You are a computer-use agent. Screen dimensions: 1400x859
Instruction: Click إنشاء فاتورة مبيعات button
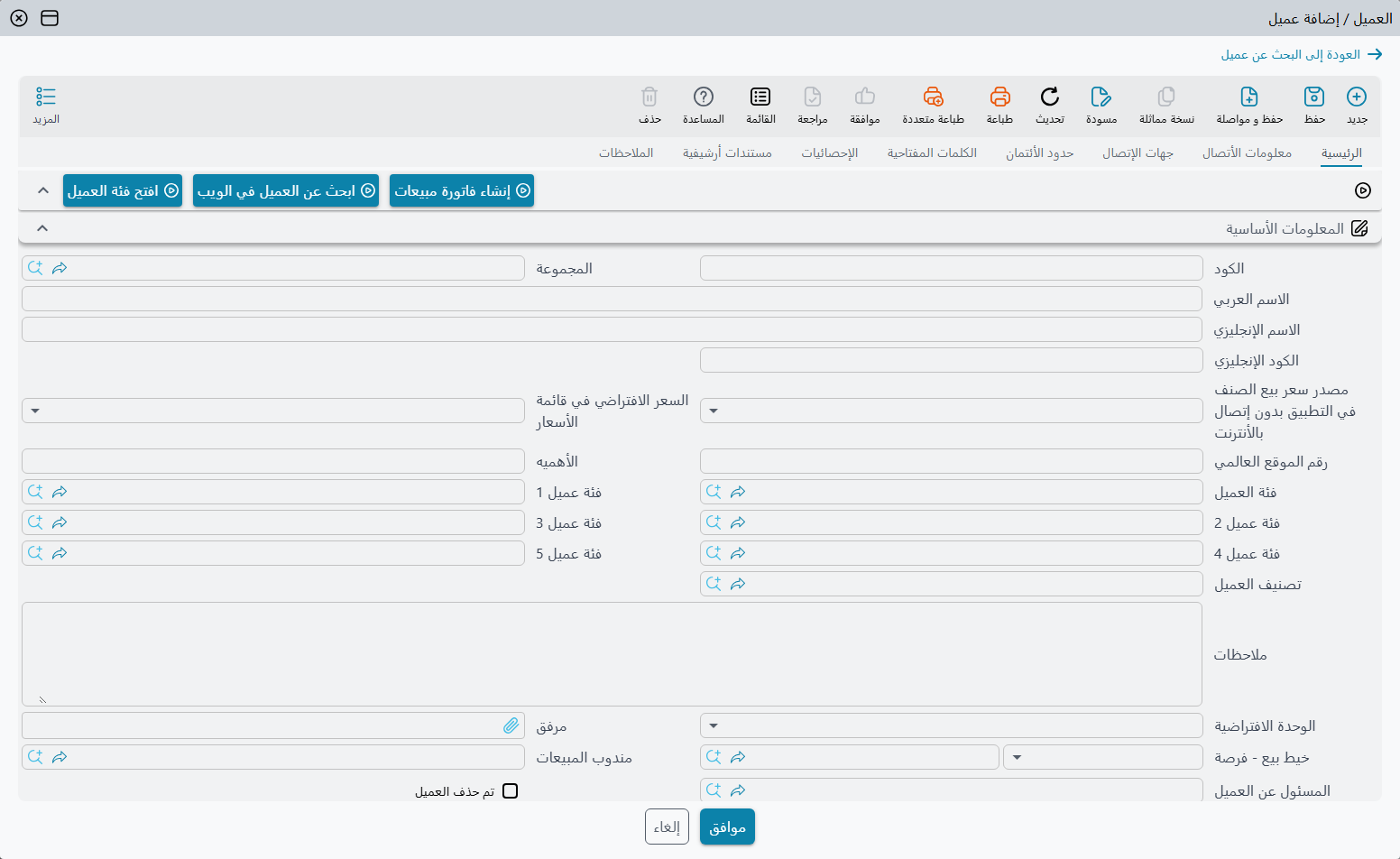(x=462, y=190)
